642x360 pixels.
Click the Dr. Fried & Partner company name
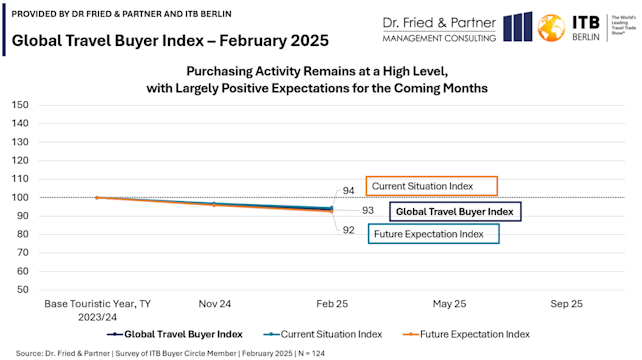click(x=439, y=23)
